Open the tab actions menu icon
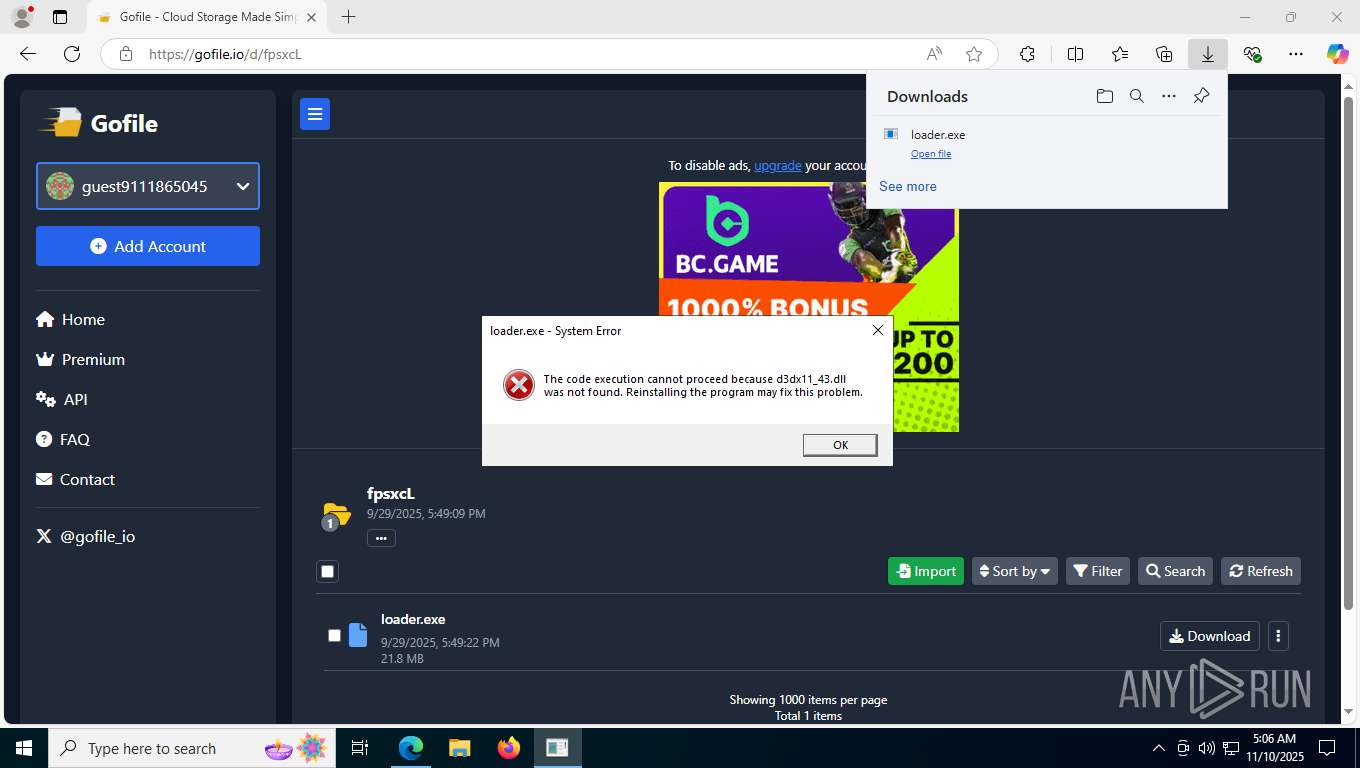 point(60,17)
